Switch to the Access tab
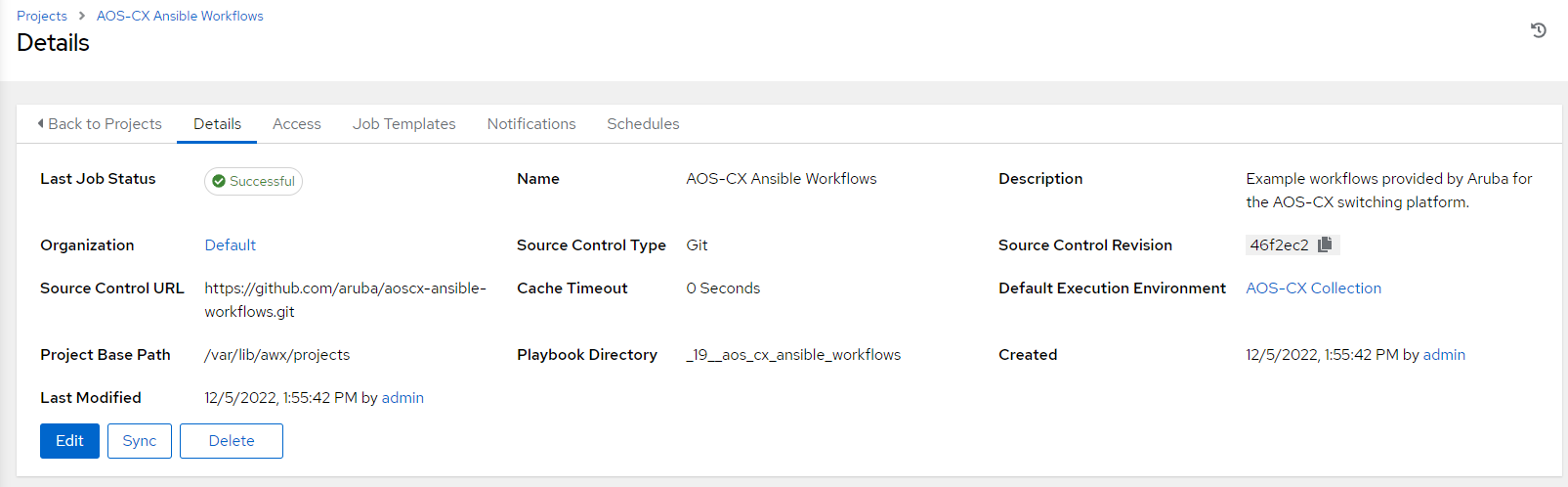Image resolution: width=1568 pixels, height=487 pixels. [297, 124]
